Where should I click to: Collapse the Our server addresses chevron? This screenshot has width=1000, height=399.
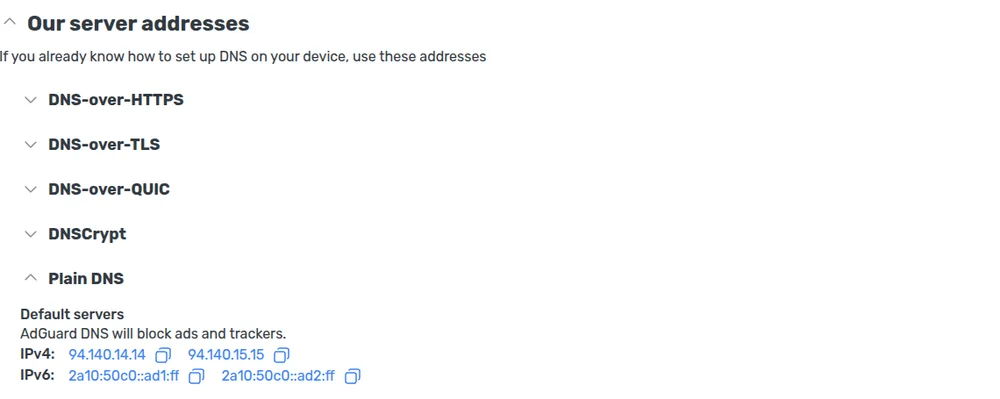[x=9, y=22]
